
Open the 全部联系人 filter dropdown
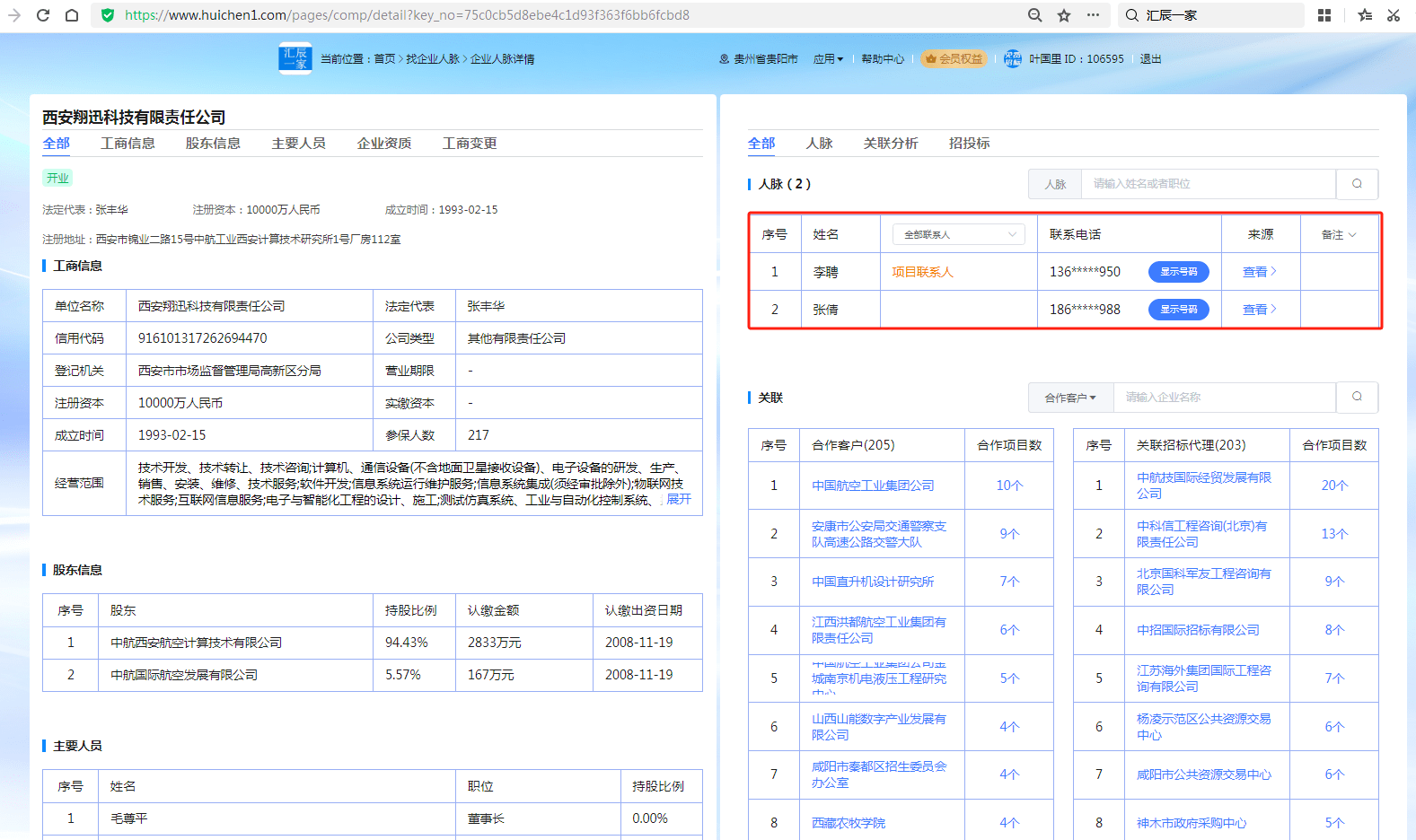[959, 234]
